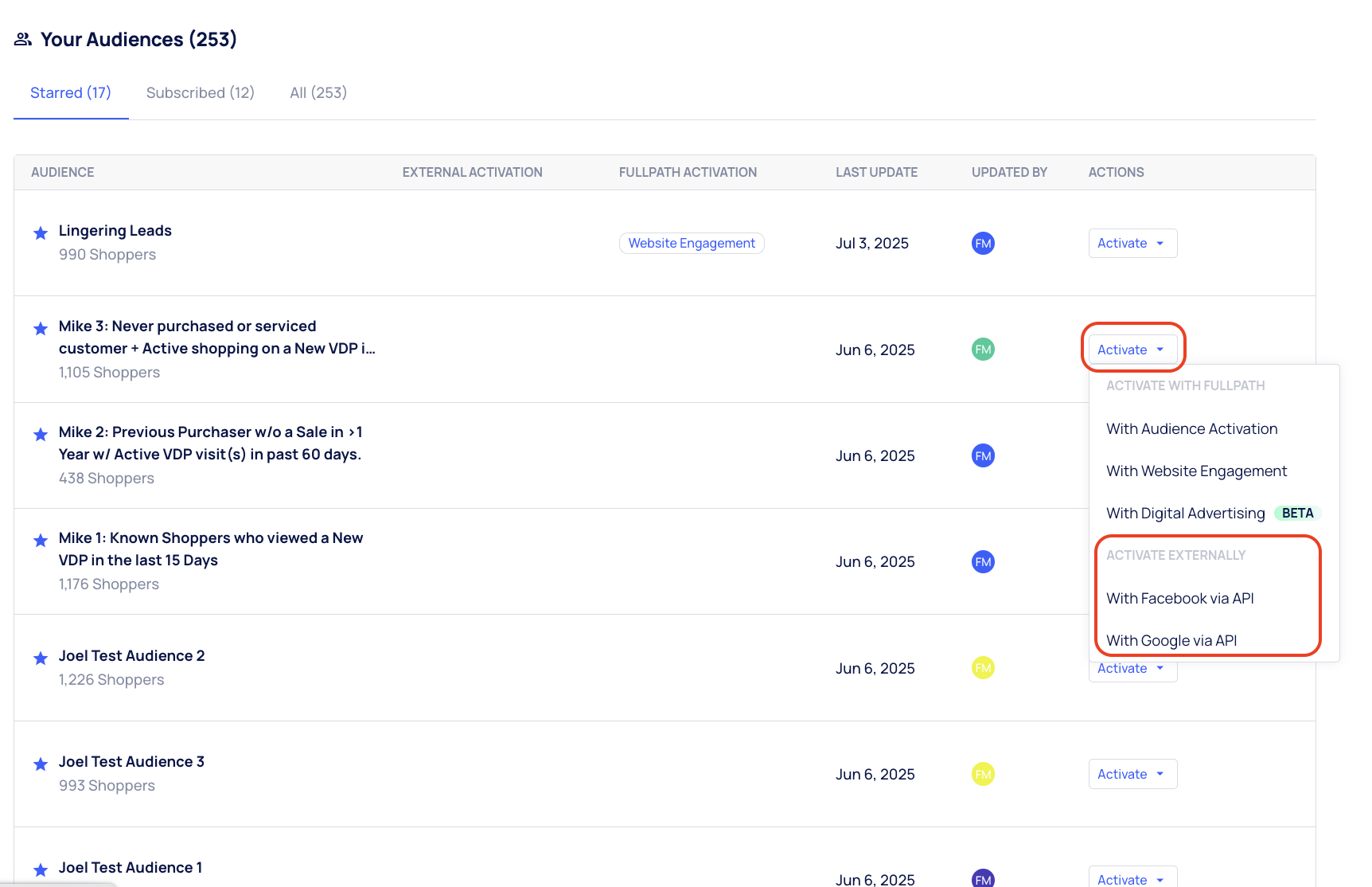The width and height of the screenshot is (1372, 887).
Task: Click star icon beside Mike 2 audience
Action: click(41, 435)
